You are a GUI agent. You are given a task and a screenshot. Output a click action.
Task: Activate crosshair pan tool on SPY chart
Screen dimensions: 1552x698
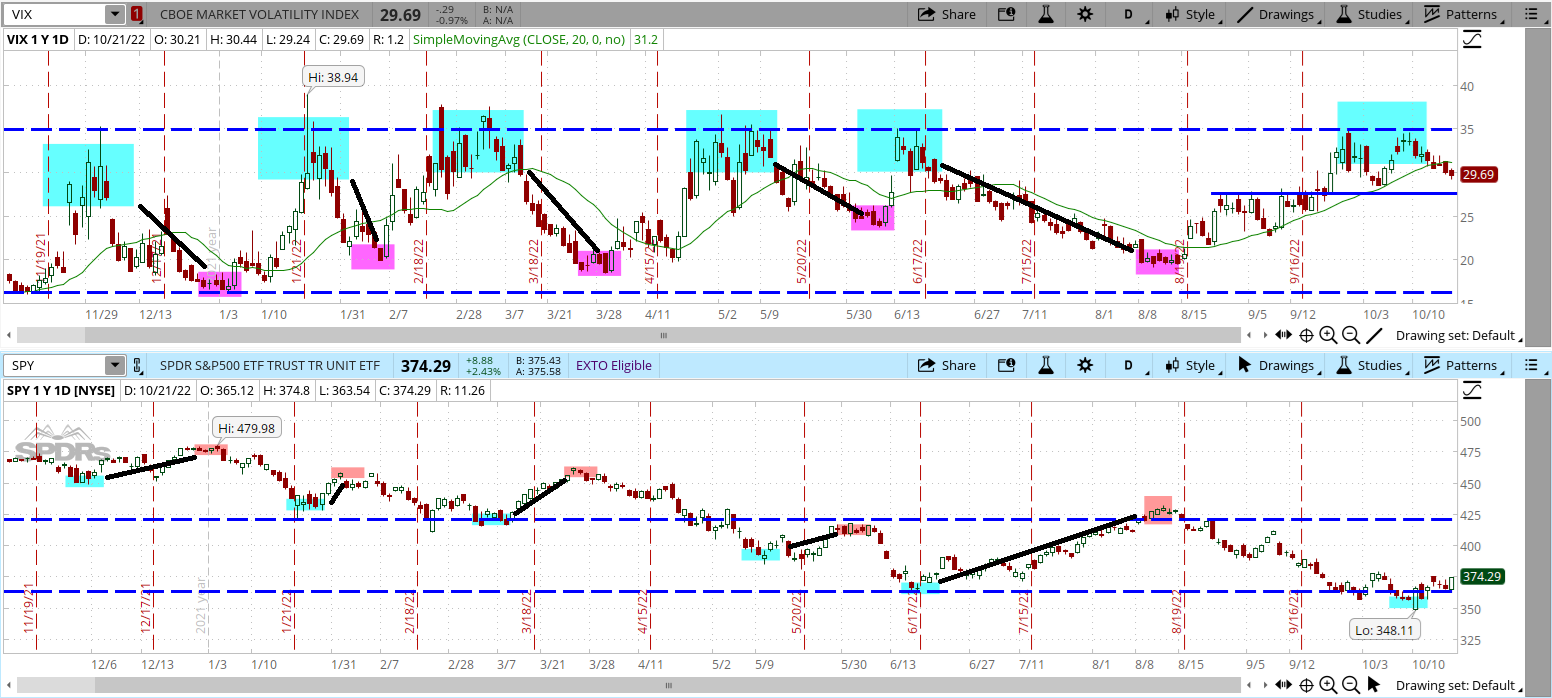[1306, 685]
